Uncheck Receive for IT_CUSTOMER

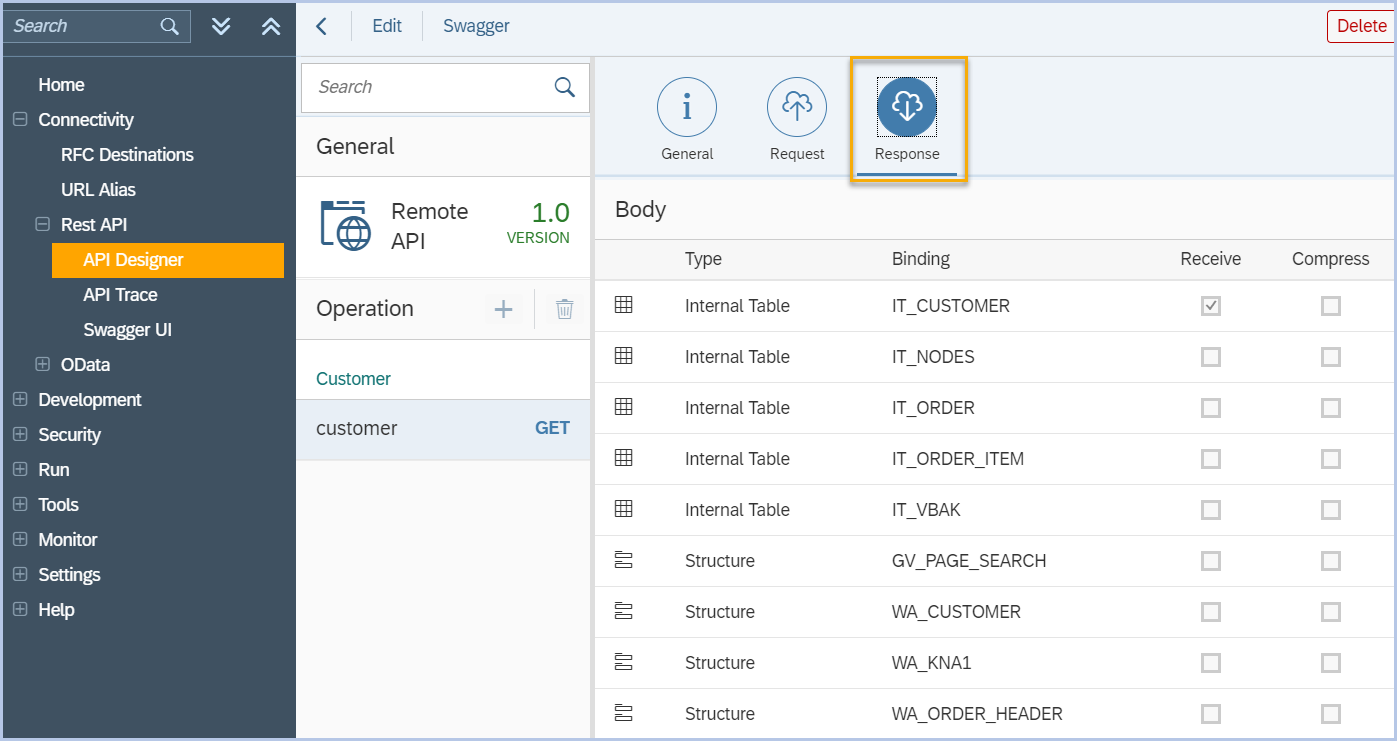[1211, 306]
